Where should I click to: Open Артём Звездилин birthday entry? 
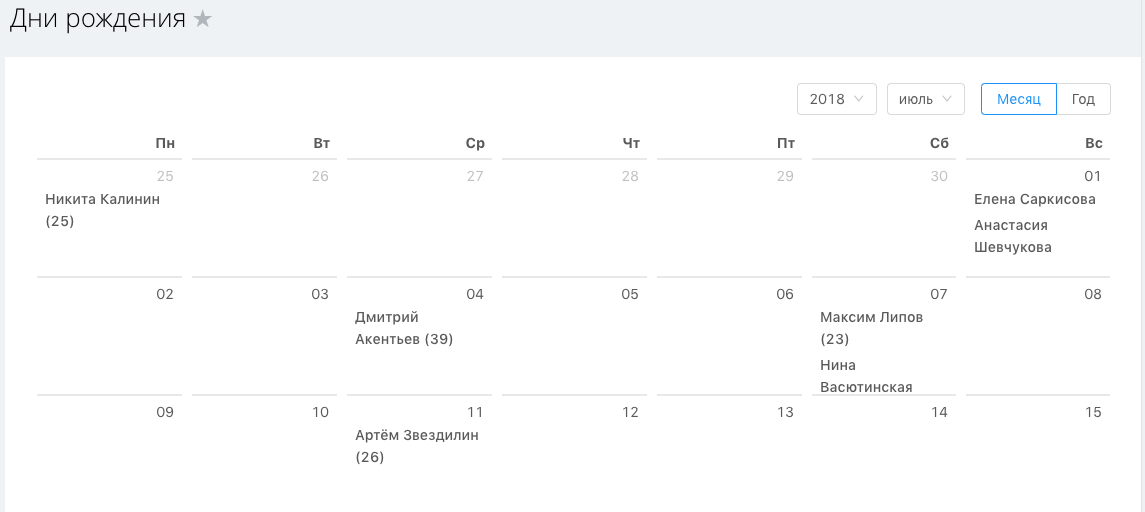[416, 446]
